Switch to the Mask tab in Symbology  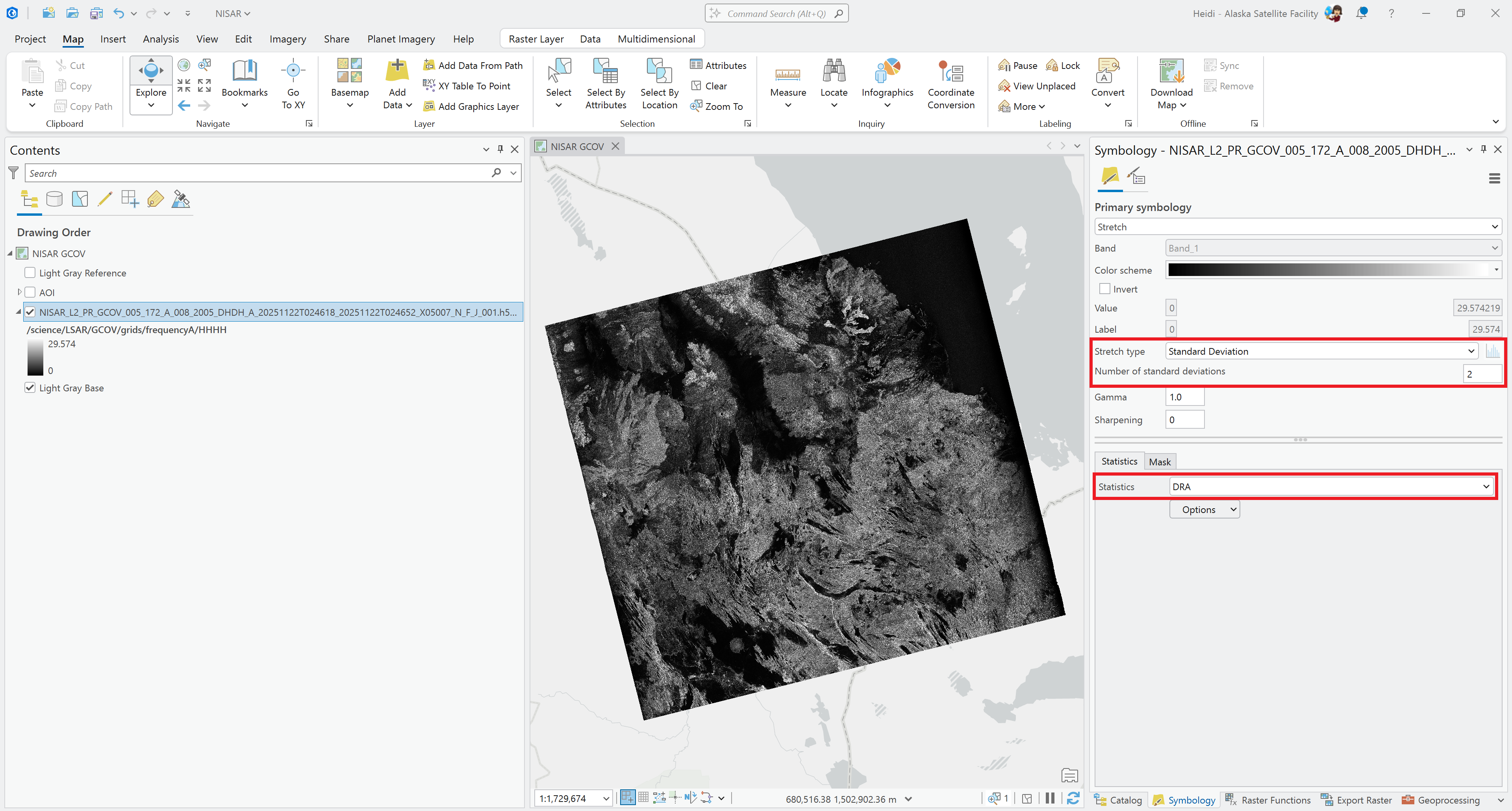pyautogui.click(x=1160, y=461)
